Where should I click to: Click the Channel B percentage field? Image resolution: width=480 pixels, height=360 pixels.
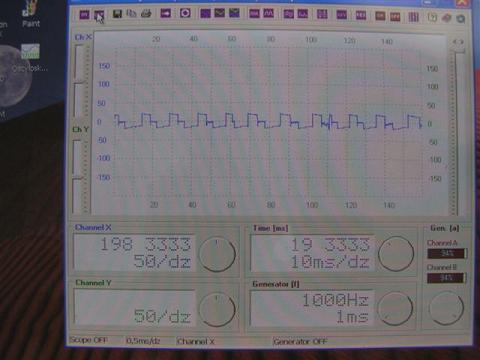pyautogui.click(x=446, y=278)
